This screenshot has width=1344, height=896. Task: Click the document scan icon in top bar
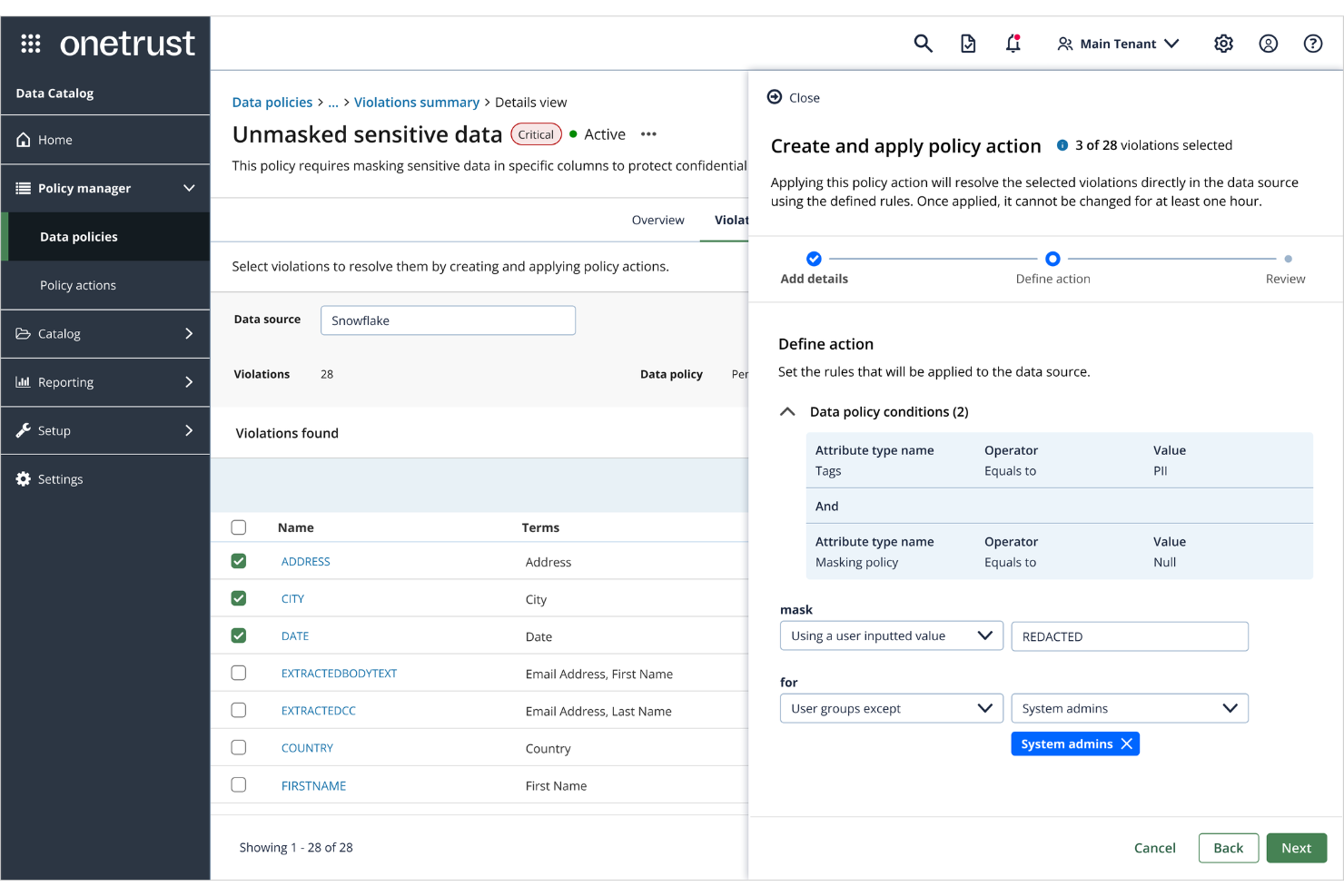tap(968, 43)
